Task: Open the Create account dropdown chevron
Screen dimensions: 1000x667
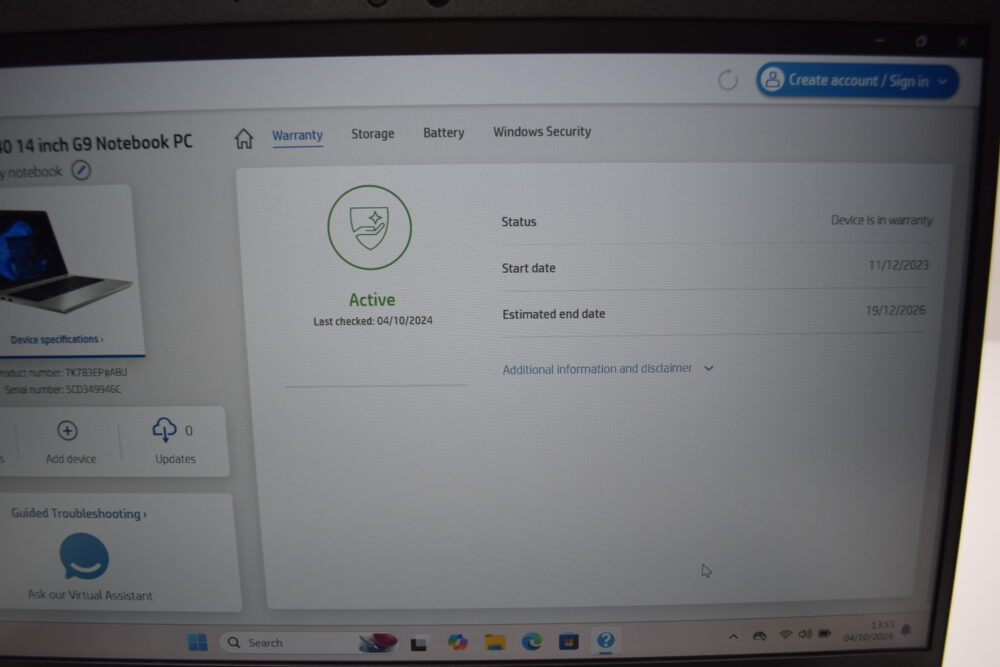Action: coord(942,82)
